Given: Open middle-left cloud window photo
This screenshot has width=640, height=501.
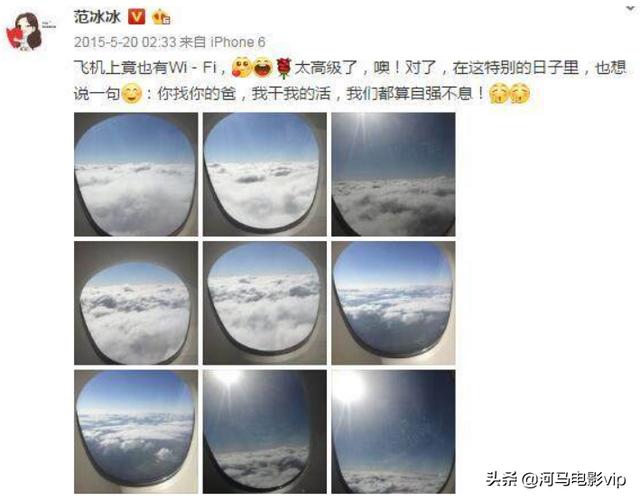Looking at the screenshot, I should coord(136,303).
